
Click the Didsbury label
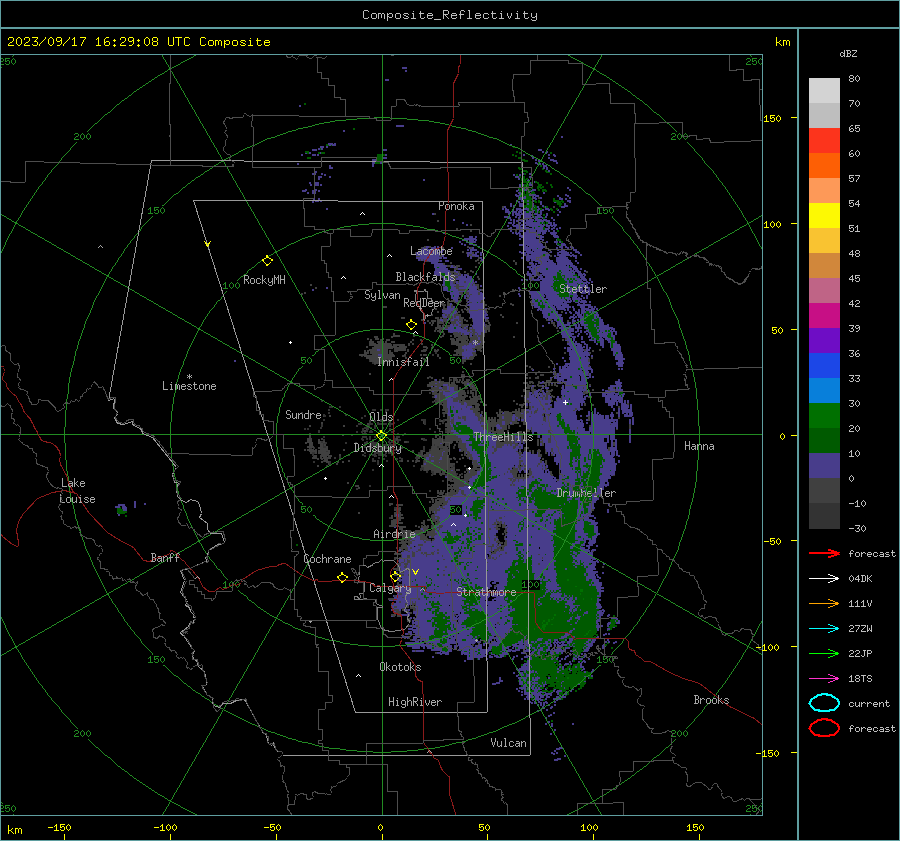click(x=377, y=448)
